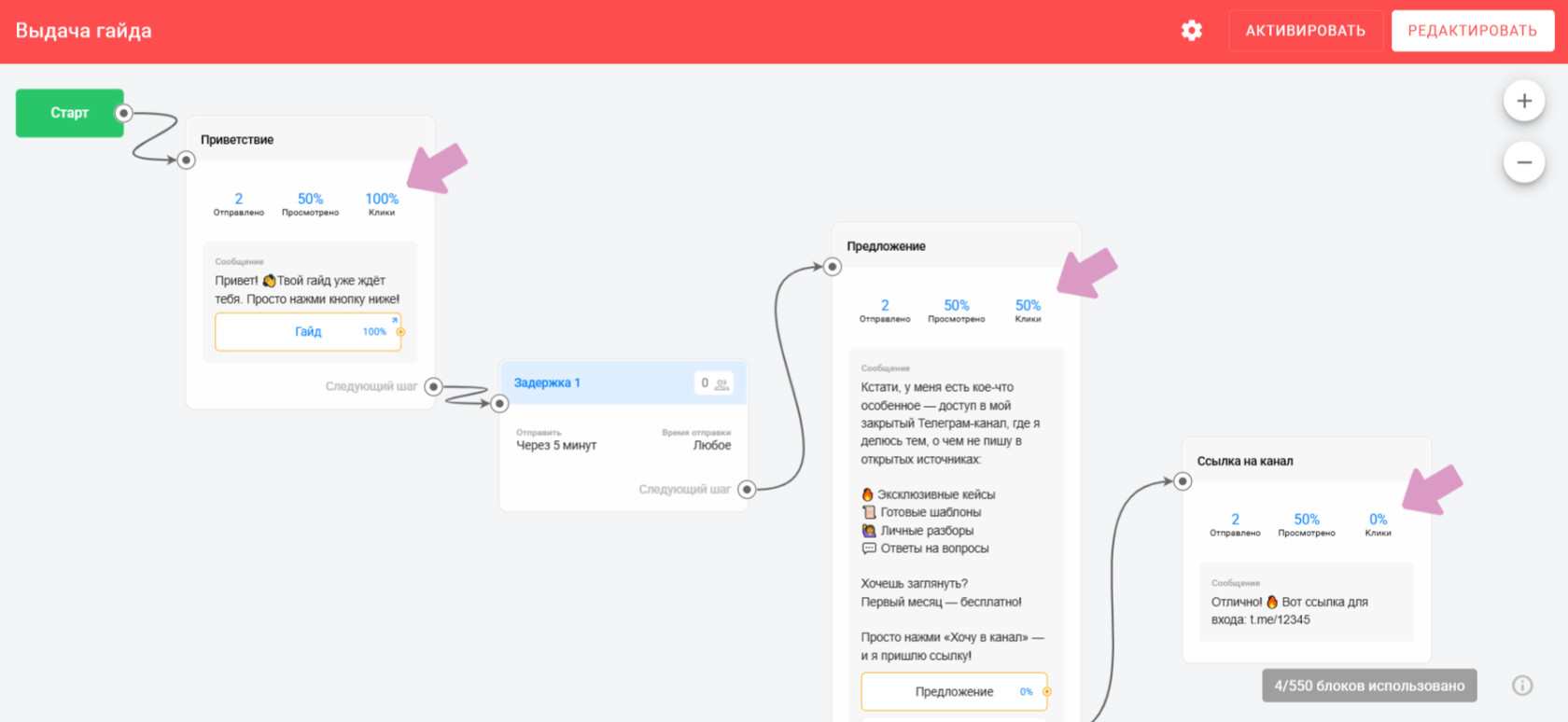Click the Эксклюзивные кейсы line
The width and height of the screenshot is (1568, 722).
point(929,494)
